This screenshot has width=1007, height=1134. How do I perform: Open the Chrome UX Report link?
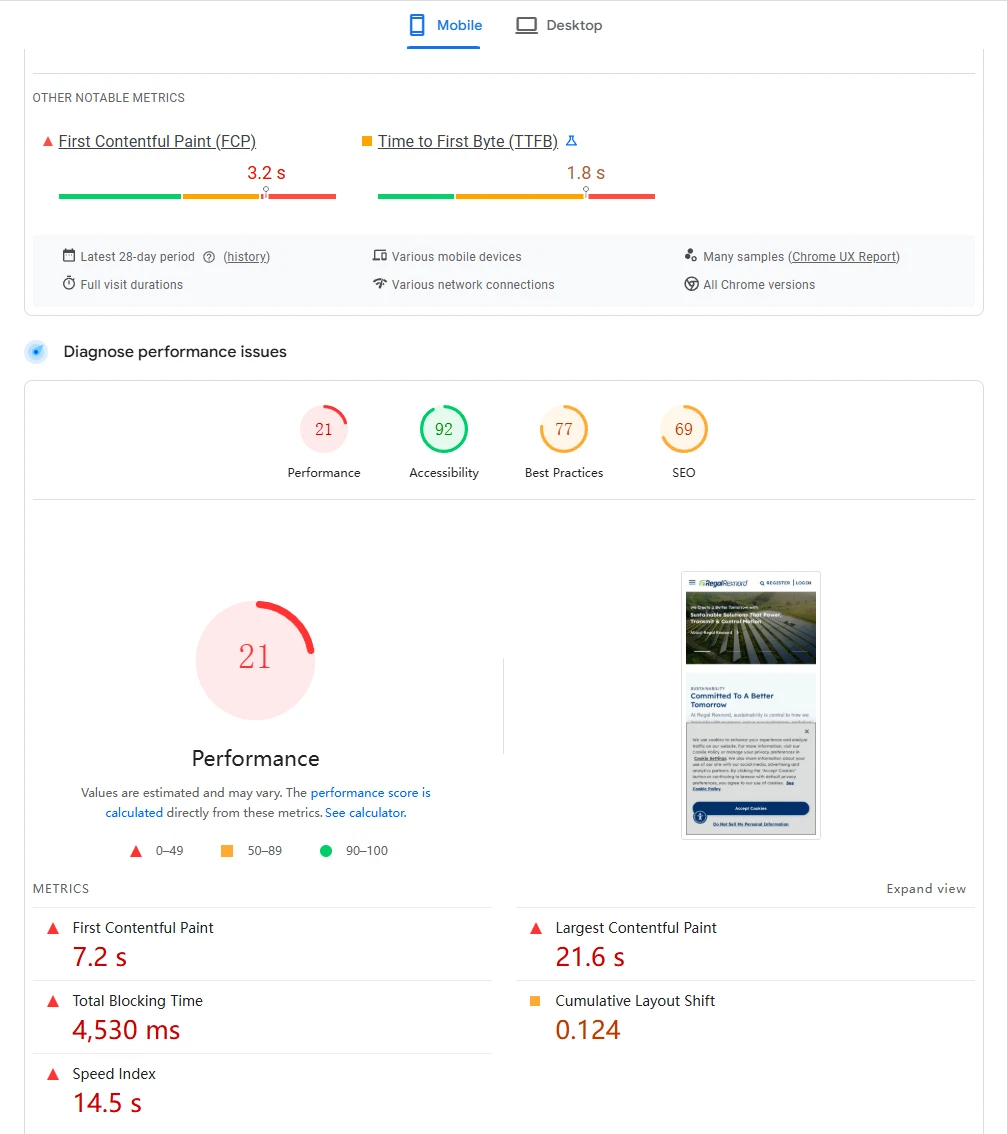844,257
